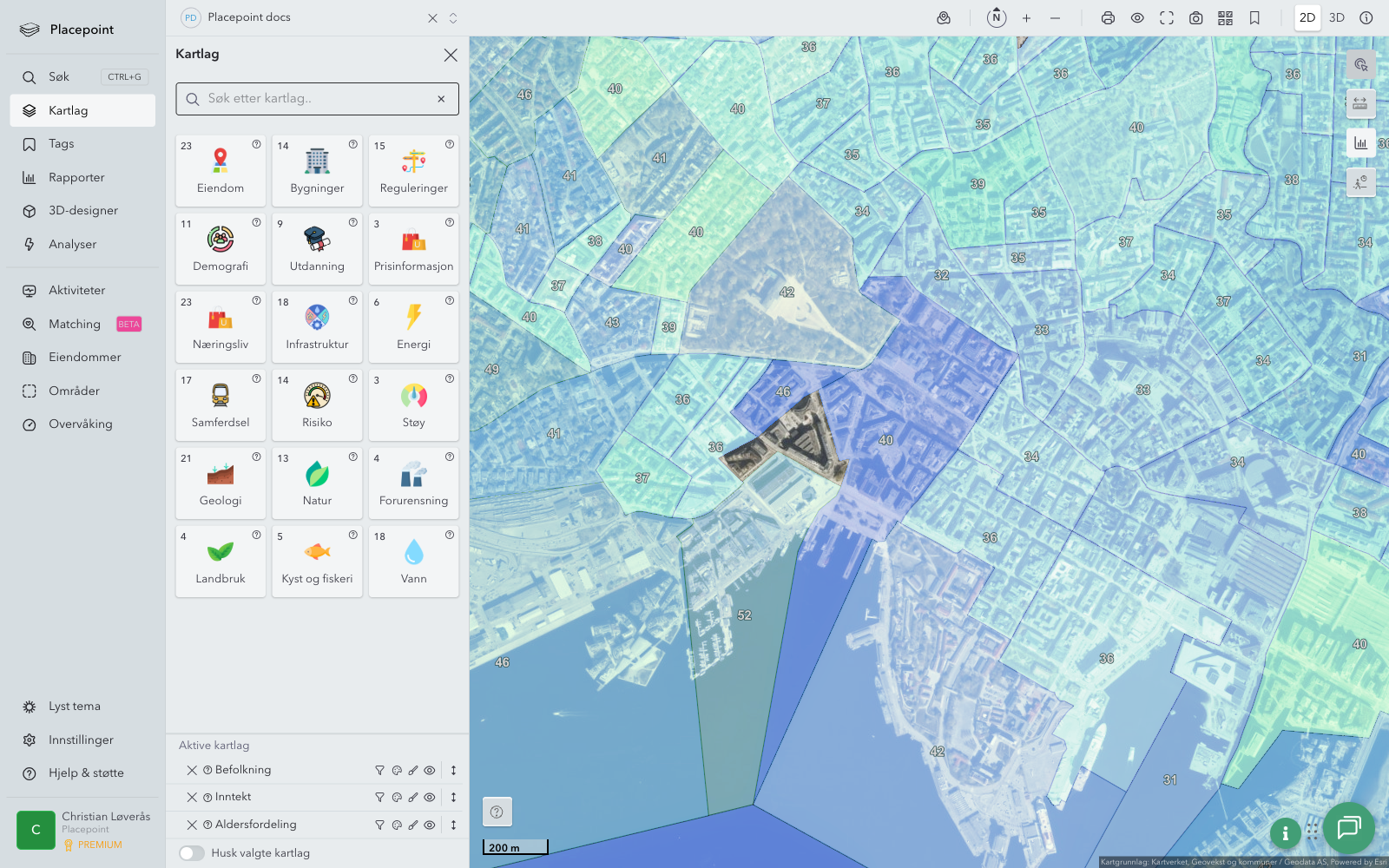Click the QR code icon in the toolbar

[1225, 18]
